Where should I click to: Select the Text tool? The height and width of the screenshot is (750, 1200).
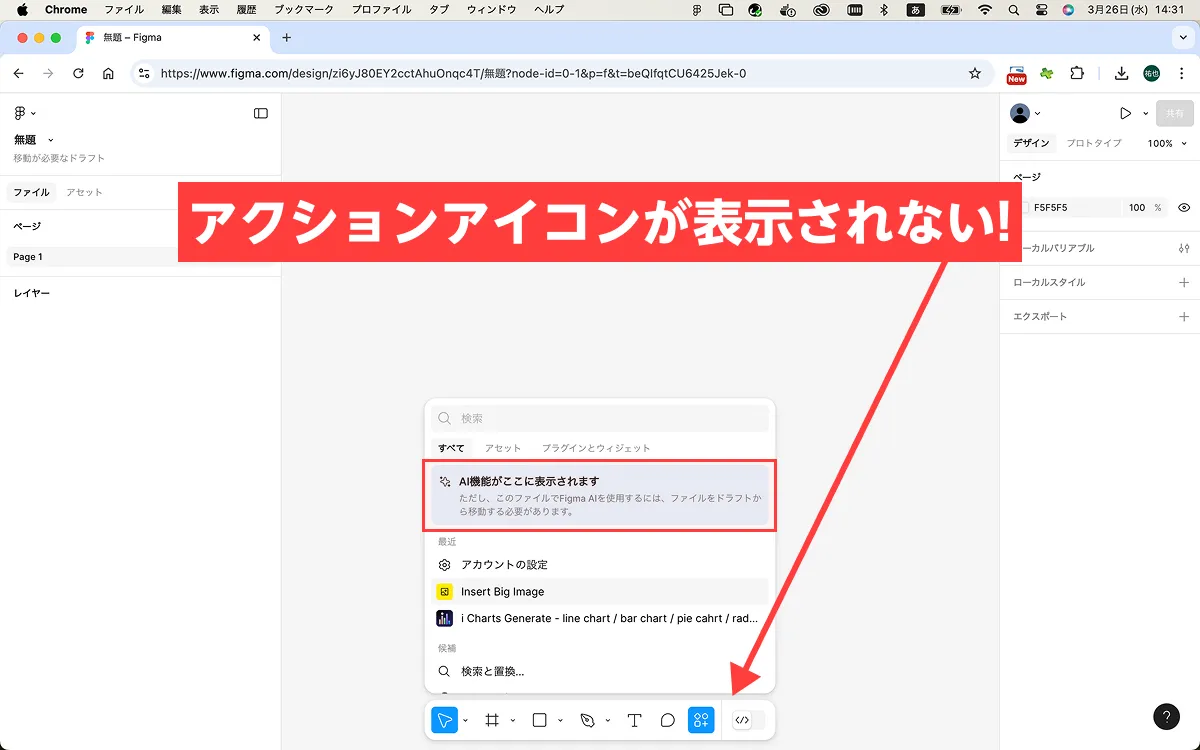634,720
